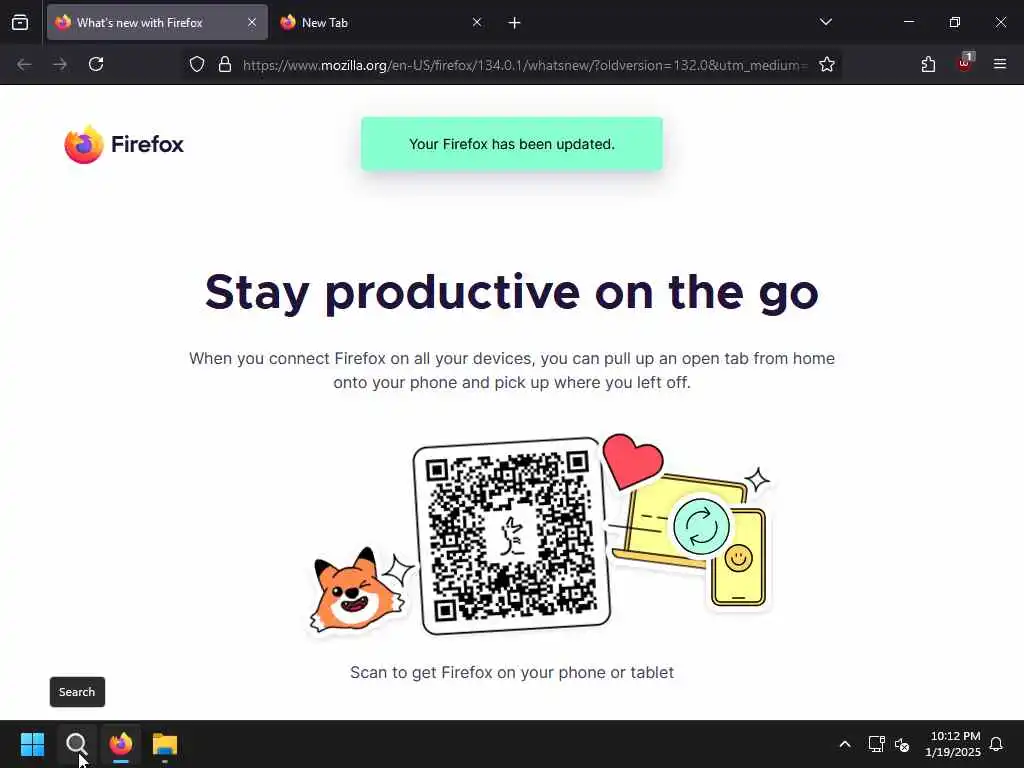Open the Windows Start menu
The width and height of the screenshot is (1024, 768).
(32, 744)
